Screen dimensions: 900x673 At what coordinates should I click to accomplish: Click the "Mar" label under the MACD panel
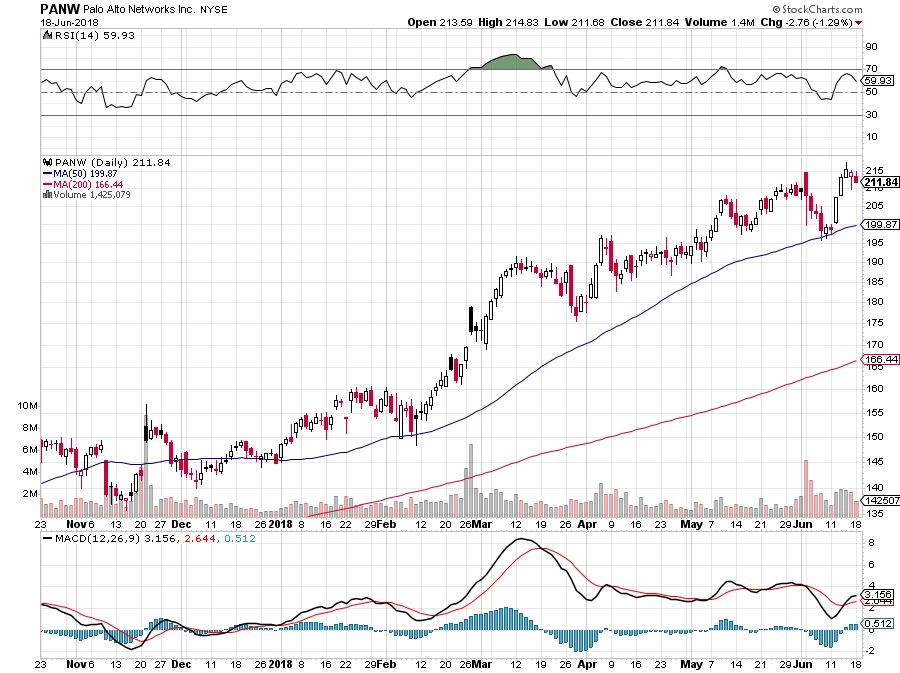(x=482, y=664)
